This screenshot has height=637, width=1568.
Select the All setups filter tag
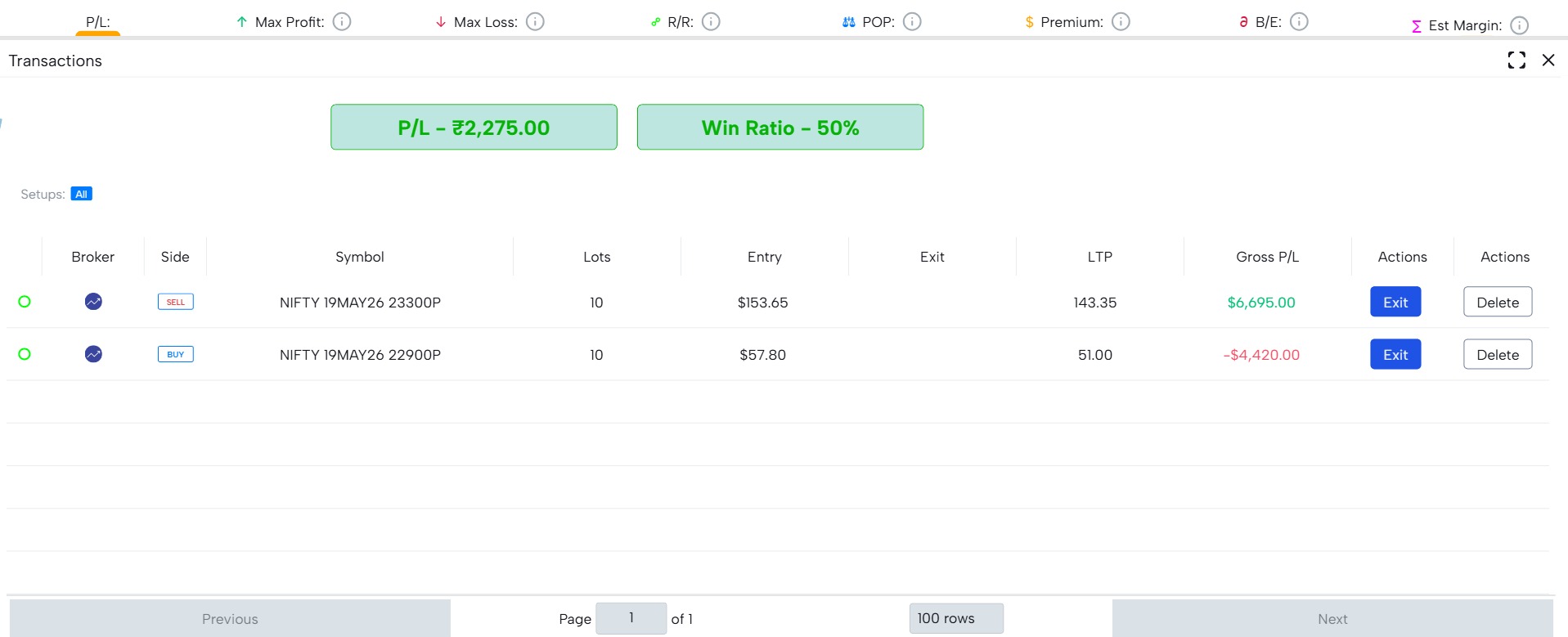[x=81, y=194]
